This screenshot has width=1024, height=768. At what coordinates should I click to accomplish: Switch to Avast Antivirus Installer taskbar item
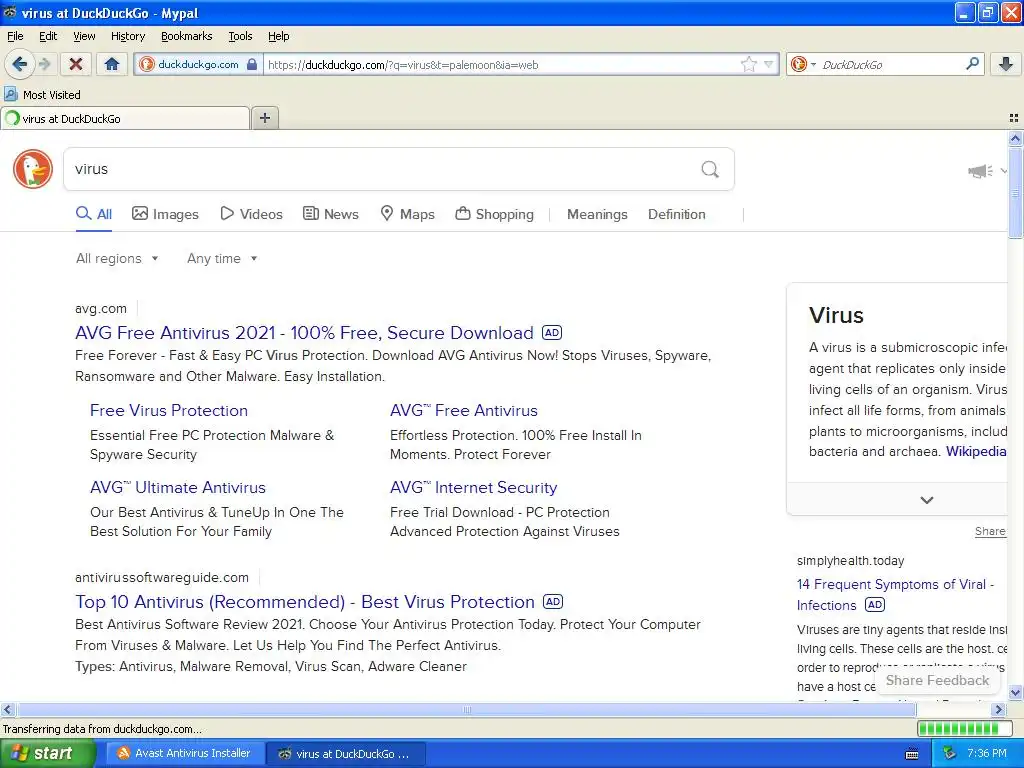click(185, 754)
